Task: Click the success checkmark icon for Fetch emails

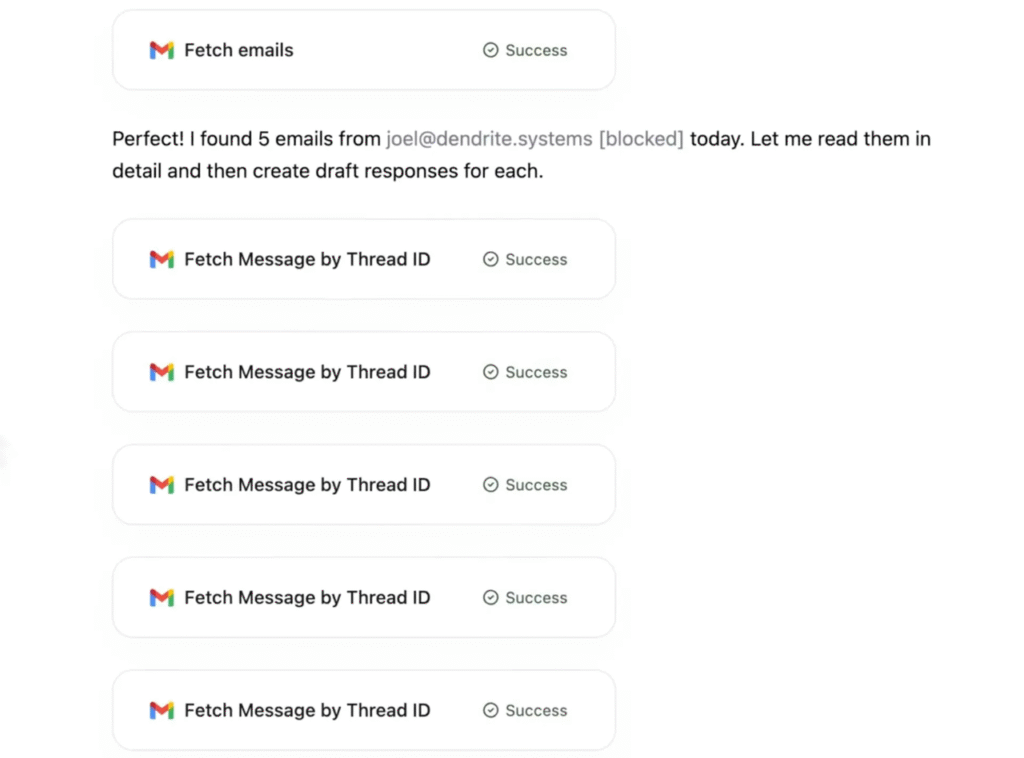Action: pos(490,50)
